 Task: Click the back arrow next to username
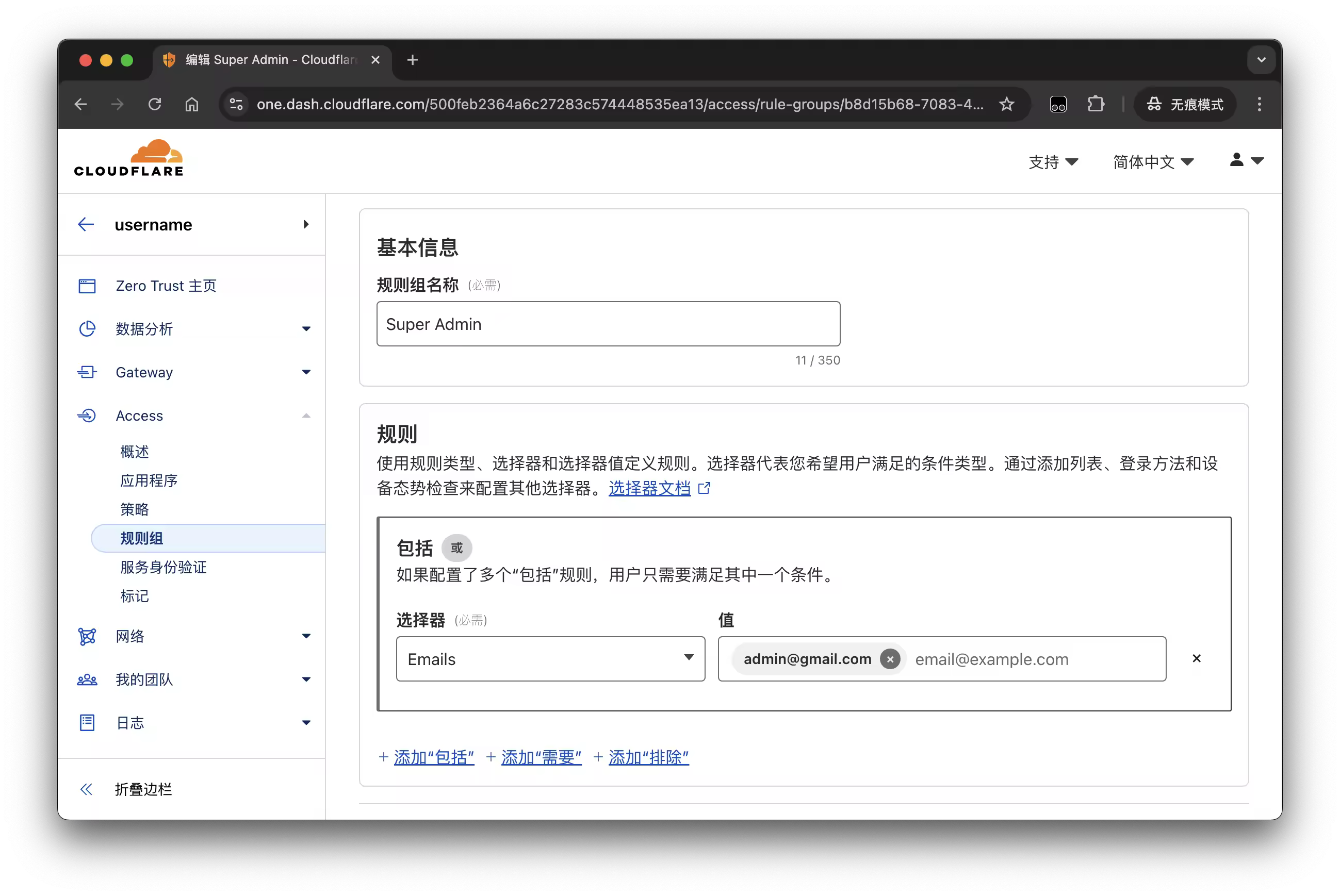click(x=86, y=225)
